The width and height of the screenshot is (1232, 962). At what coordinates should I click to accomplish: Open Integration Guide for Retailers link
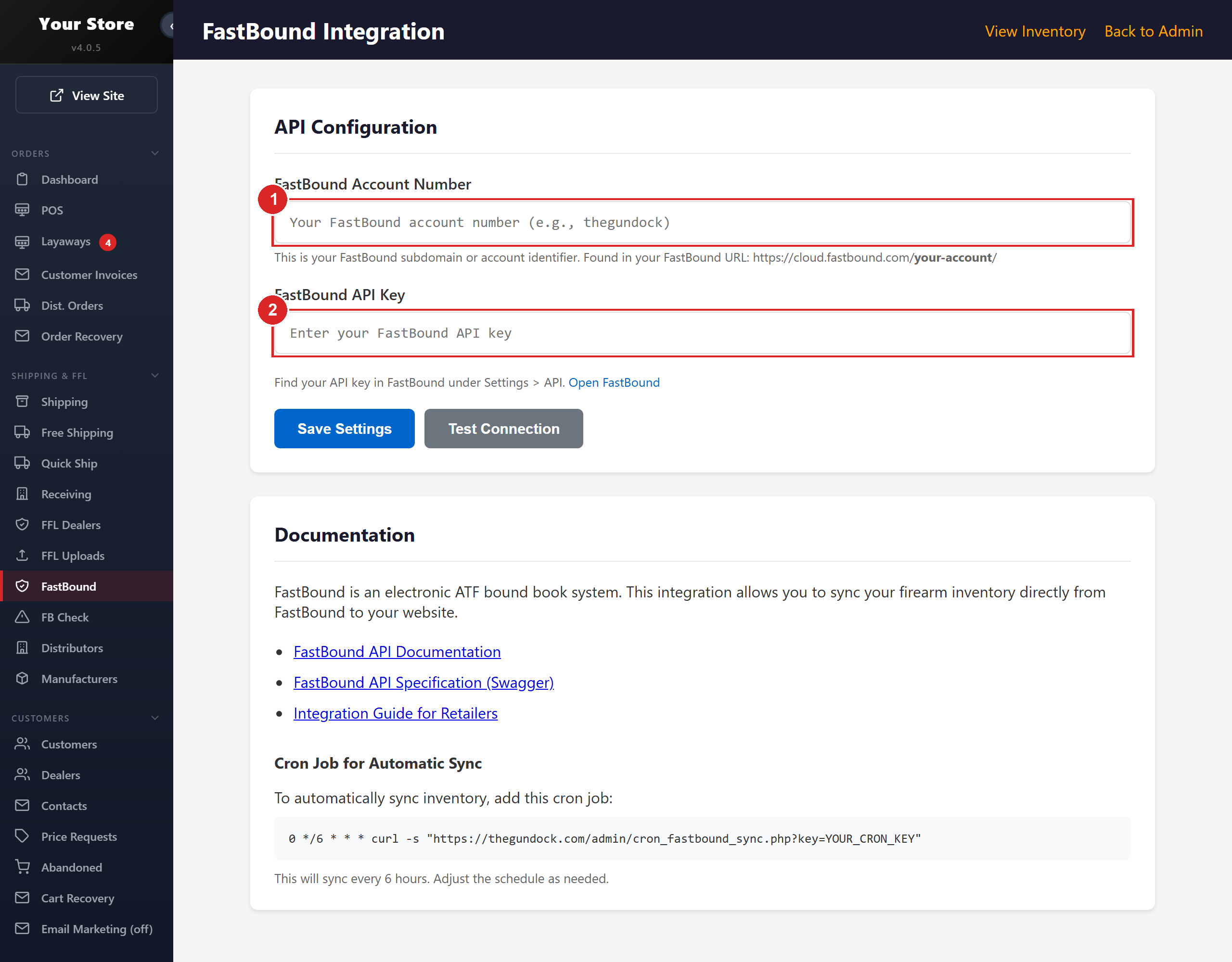coord(396,713)
